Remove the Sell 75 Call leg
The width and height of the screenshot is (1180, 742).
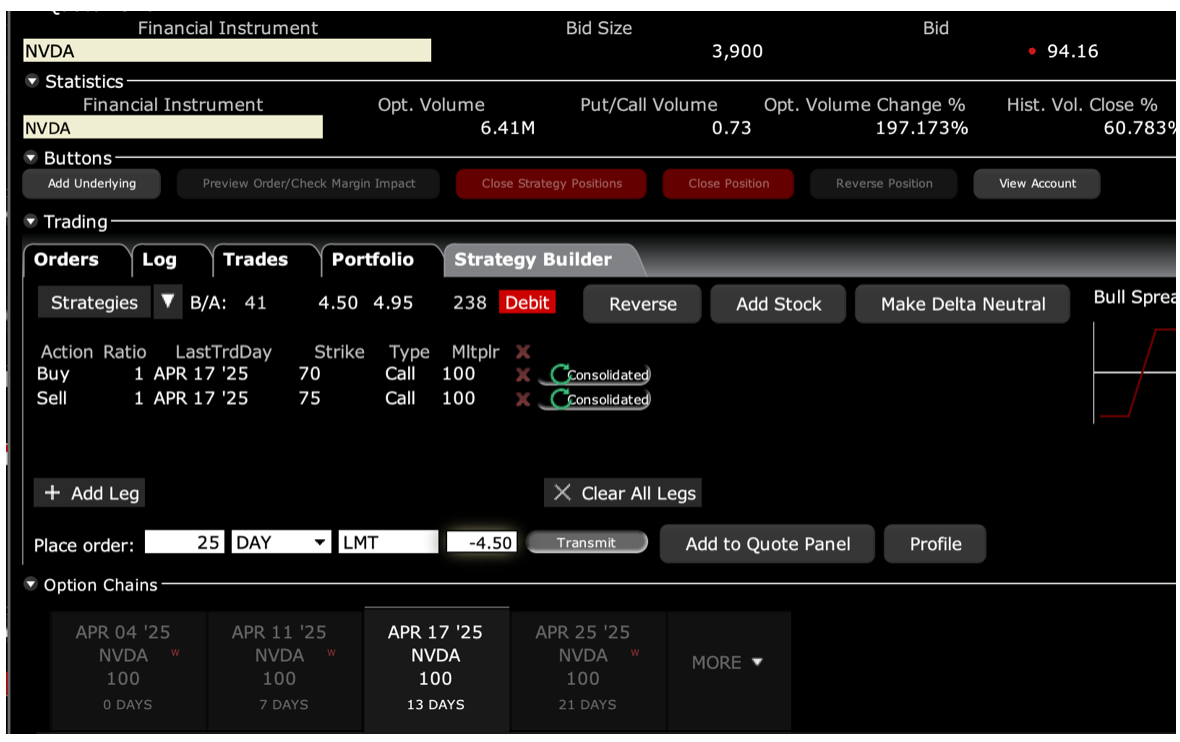pos(523,399)
